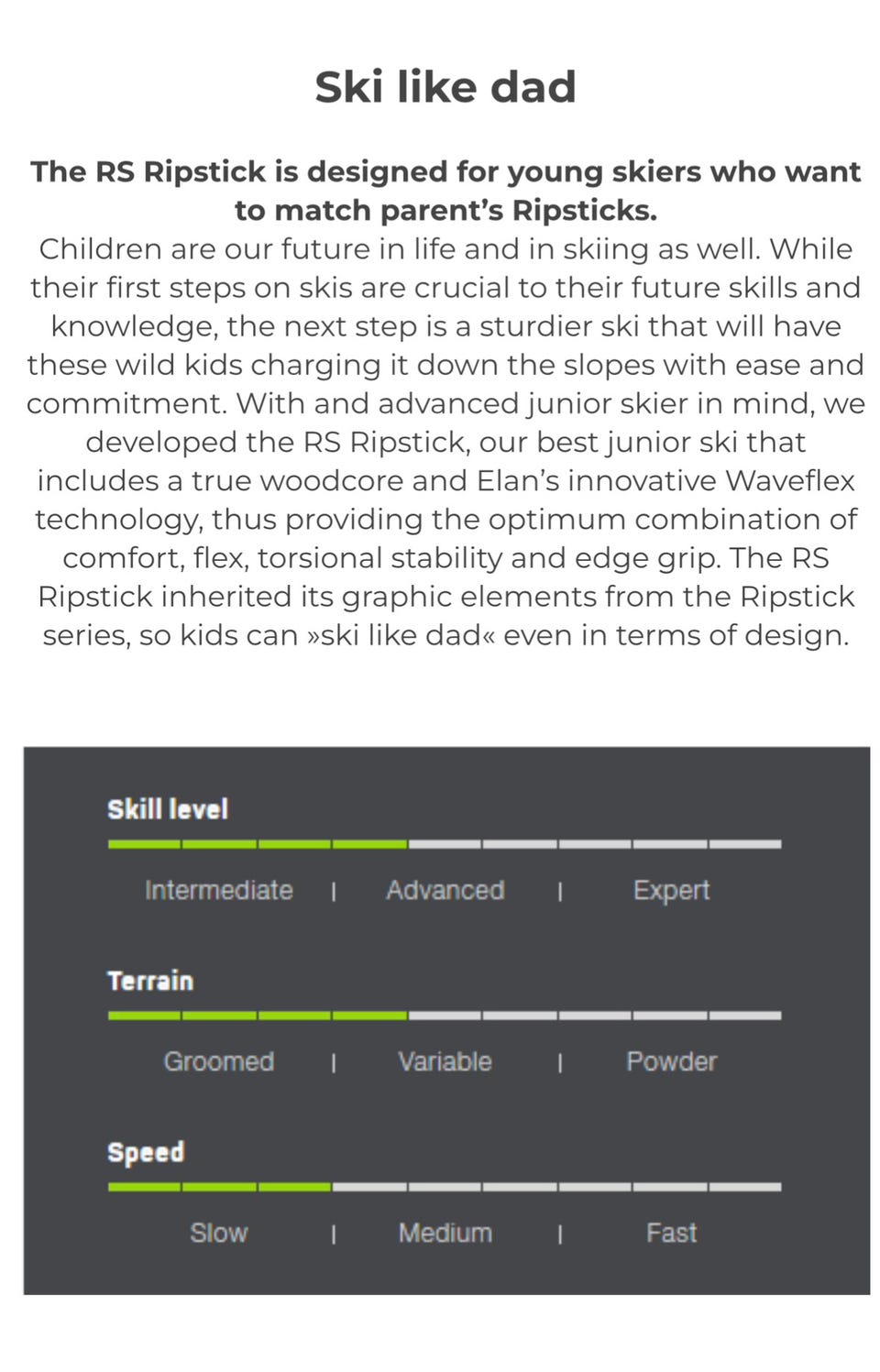880x1372 pixels.
Task: Click the bold RS Ripstick intro sentence
Action: tap(445, 191)
